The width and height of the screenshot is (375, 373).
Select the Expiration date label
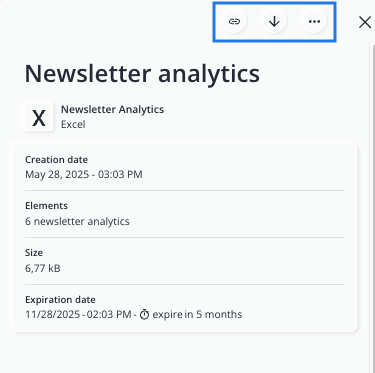[x=60, y=300]
